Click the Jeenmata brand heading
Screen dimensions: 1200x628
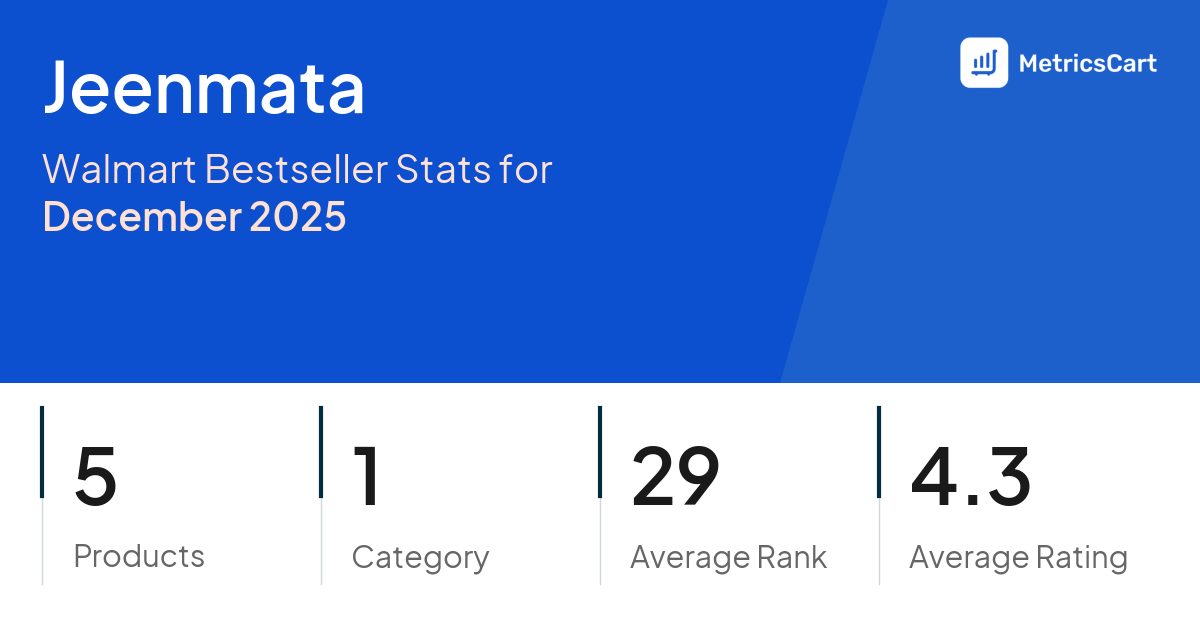coord(204,88)
